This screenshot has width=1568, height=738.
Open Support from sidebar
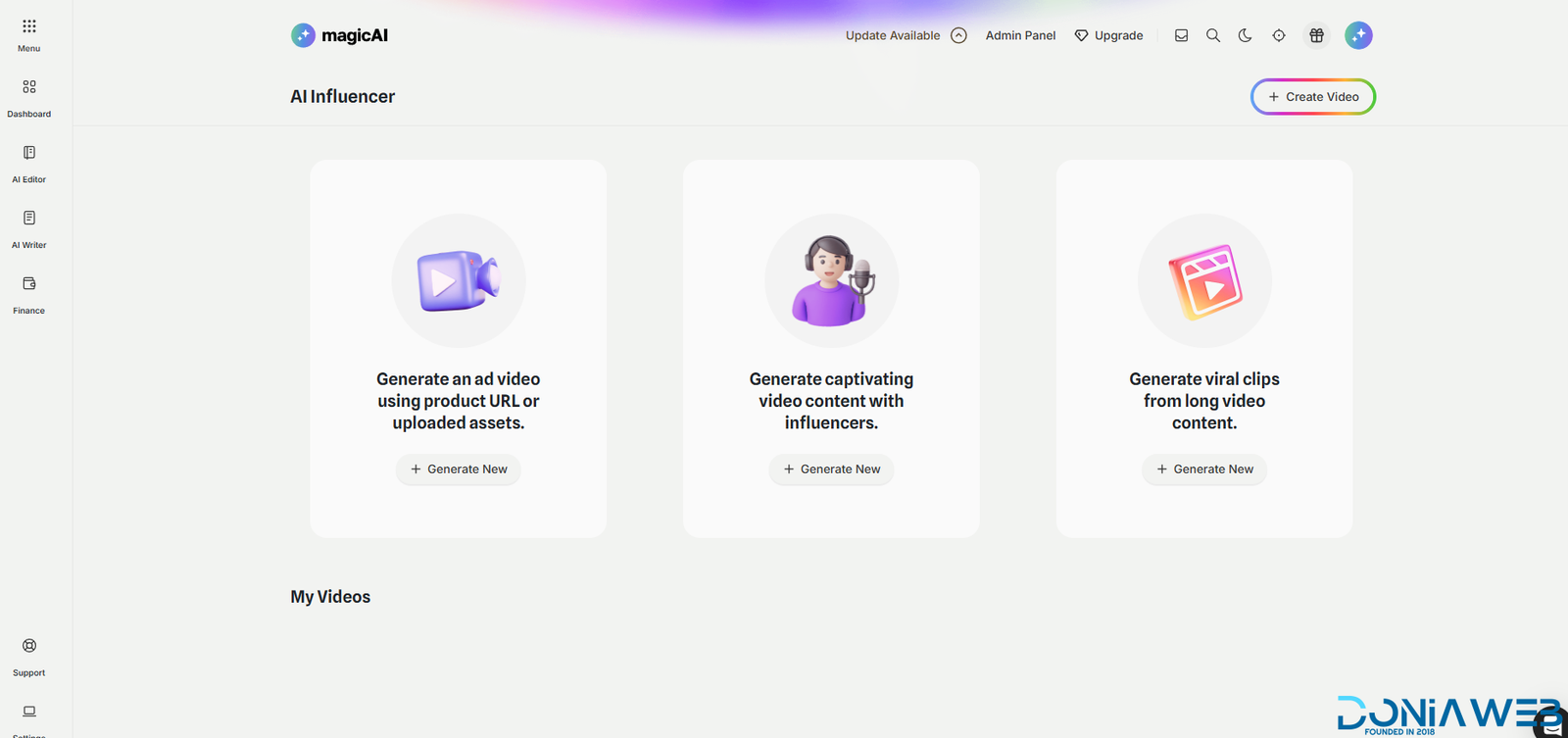tap(29, 647)
